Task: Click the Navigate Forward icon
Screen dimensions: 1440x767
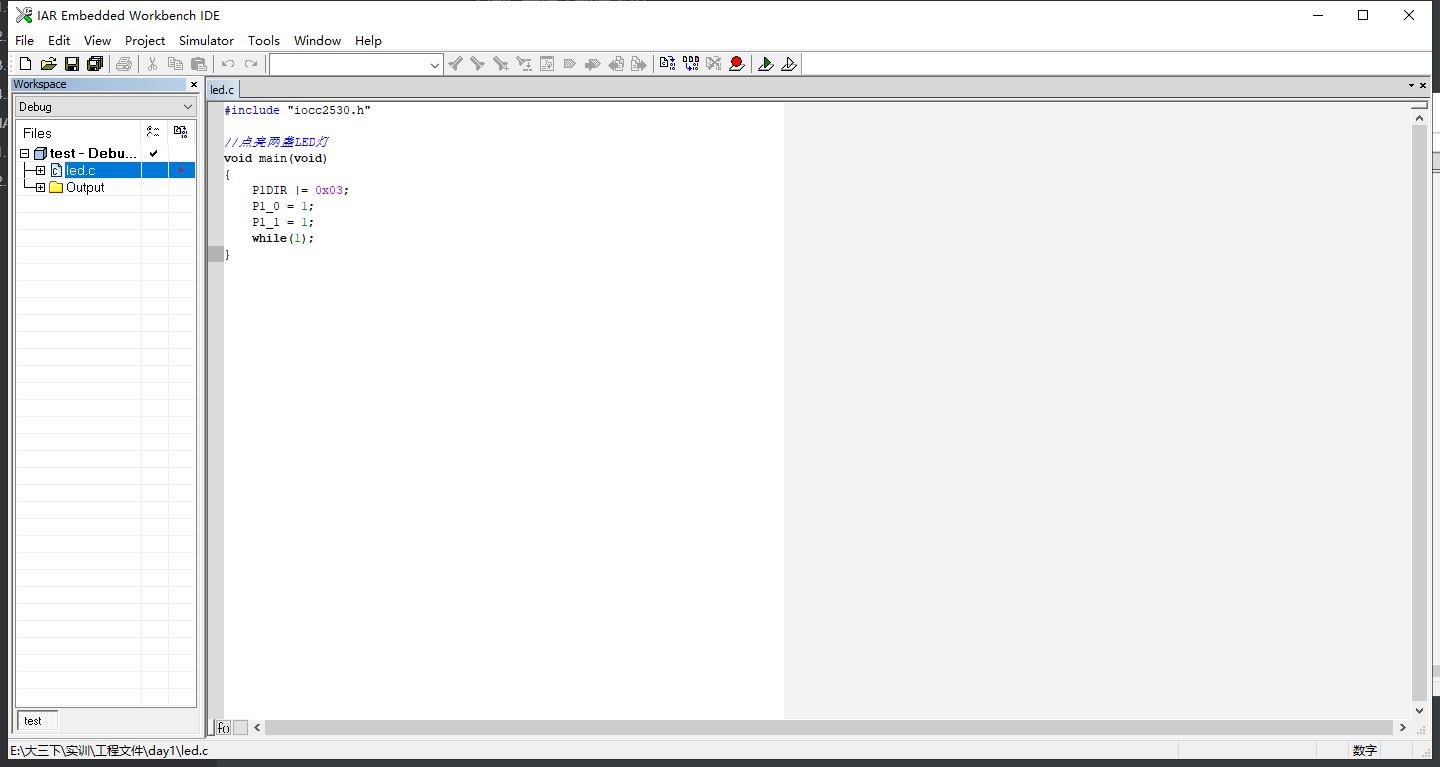Action: tap(639, 64)
